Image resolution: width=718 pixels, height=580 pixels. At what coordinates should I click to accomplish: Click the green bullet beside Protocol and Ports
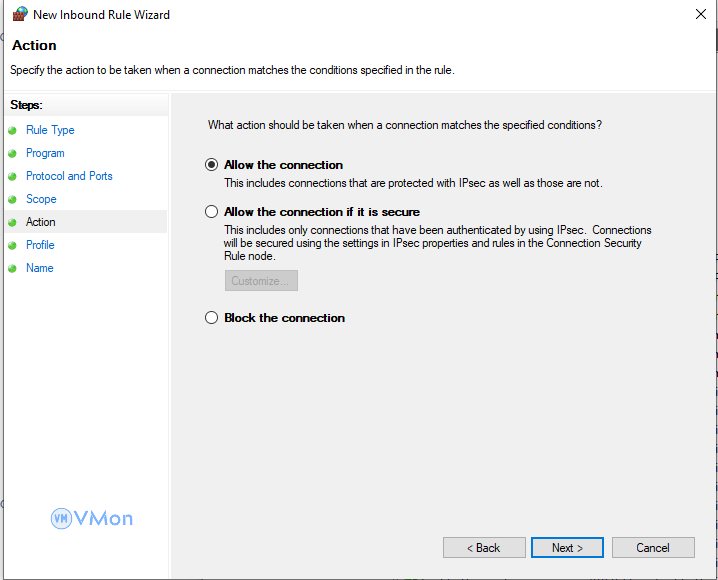pos(13,176)
